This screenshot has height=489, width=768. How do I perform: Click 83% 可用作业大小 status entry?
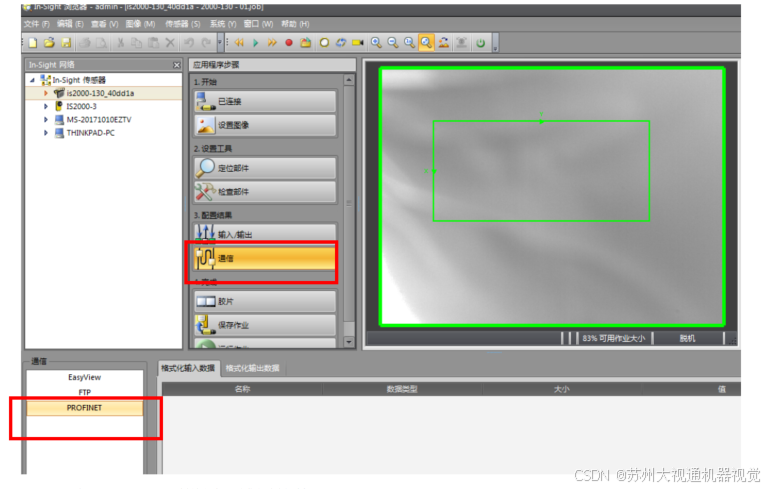[x=614, y=338]
